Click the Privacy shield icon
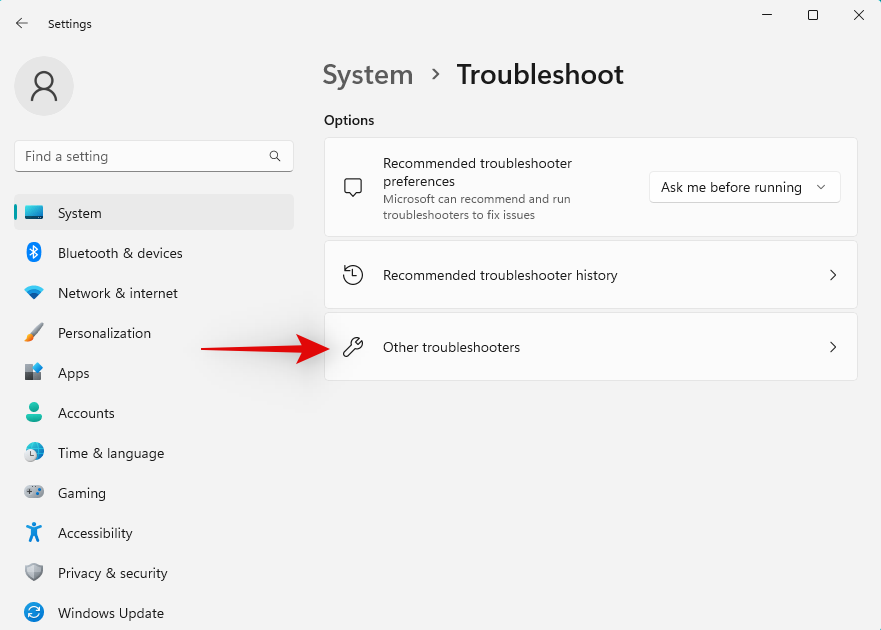The height and width of the screenshot is (630, 881). click(x=34, y=572)
